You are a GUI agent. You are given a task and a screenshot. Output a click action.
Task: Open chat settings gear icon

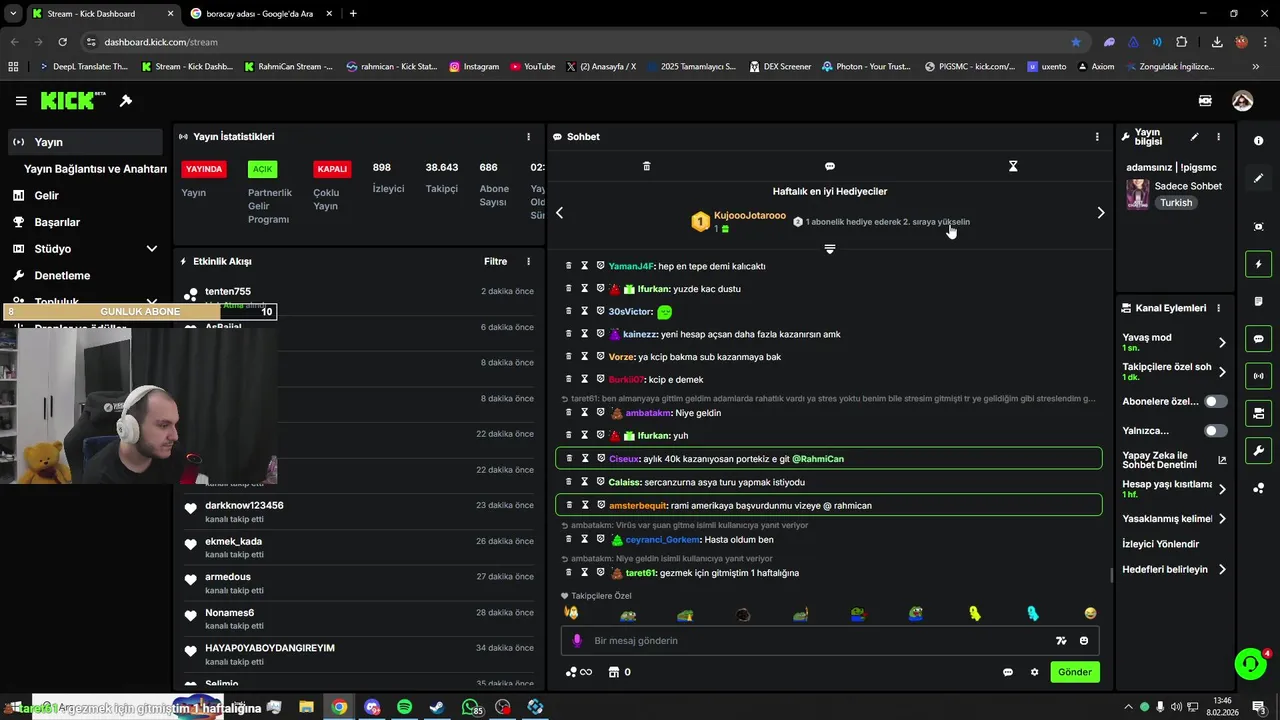[1034, 672]
